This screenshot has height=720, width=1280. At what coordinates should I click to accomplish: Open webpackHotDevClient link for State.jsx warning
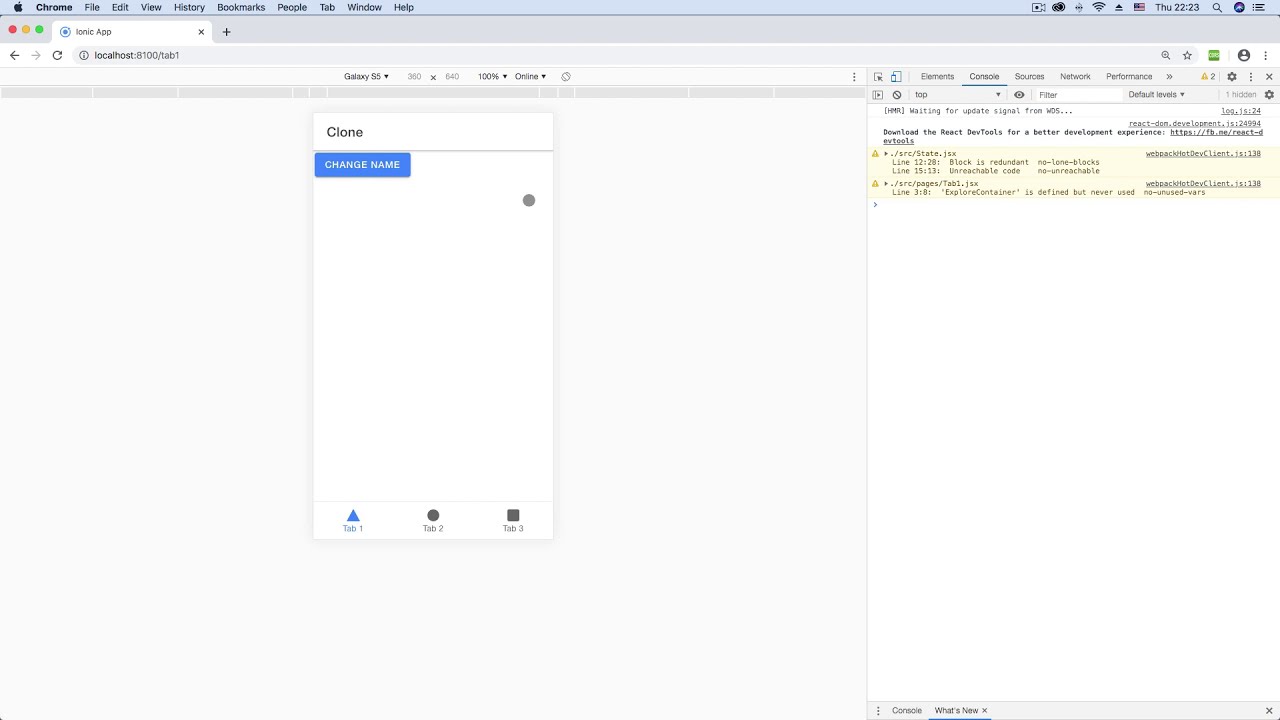coord(1203,154)
